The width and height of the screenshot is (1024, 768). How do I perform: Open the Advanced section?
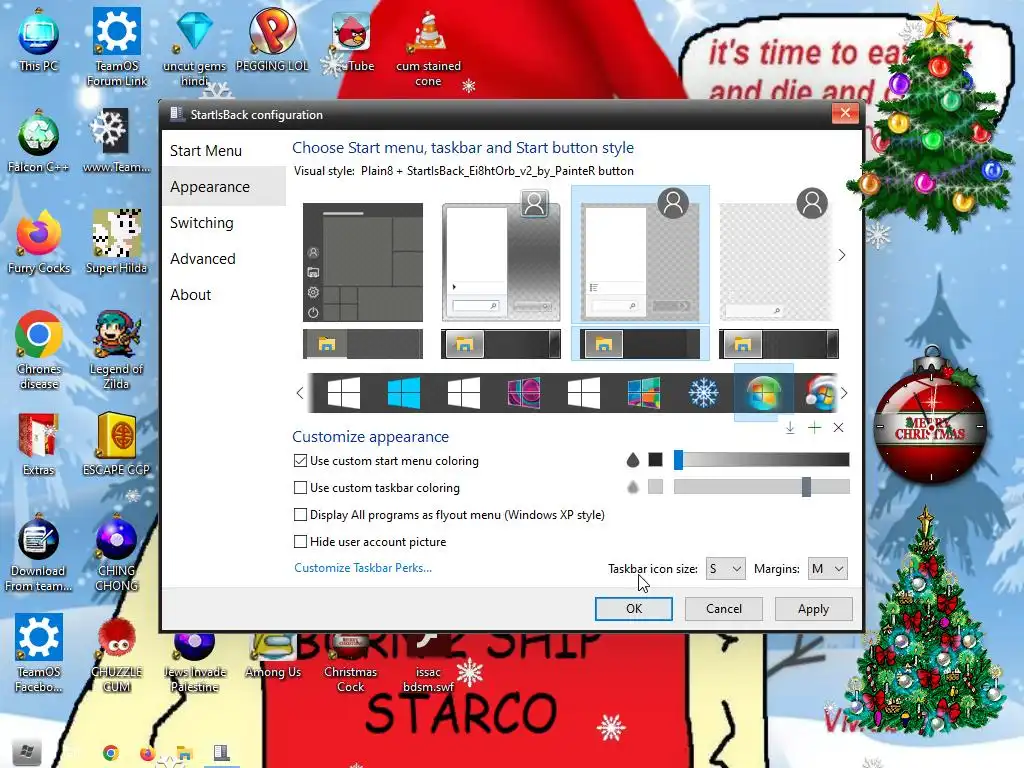[202, 259]
